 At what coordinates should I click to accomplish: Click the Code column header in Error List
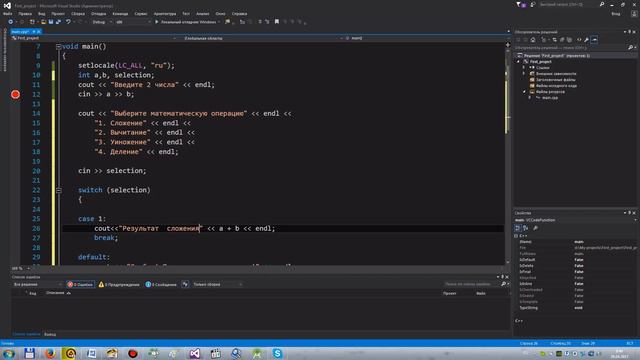tap(33, 293)
